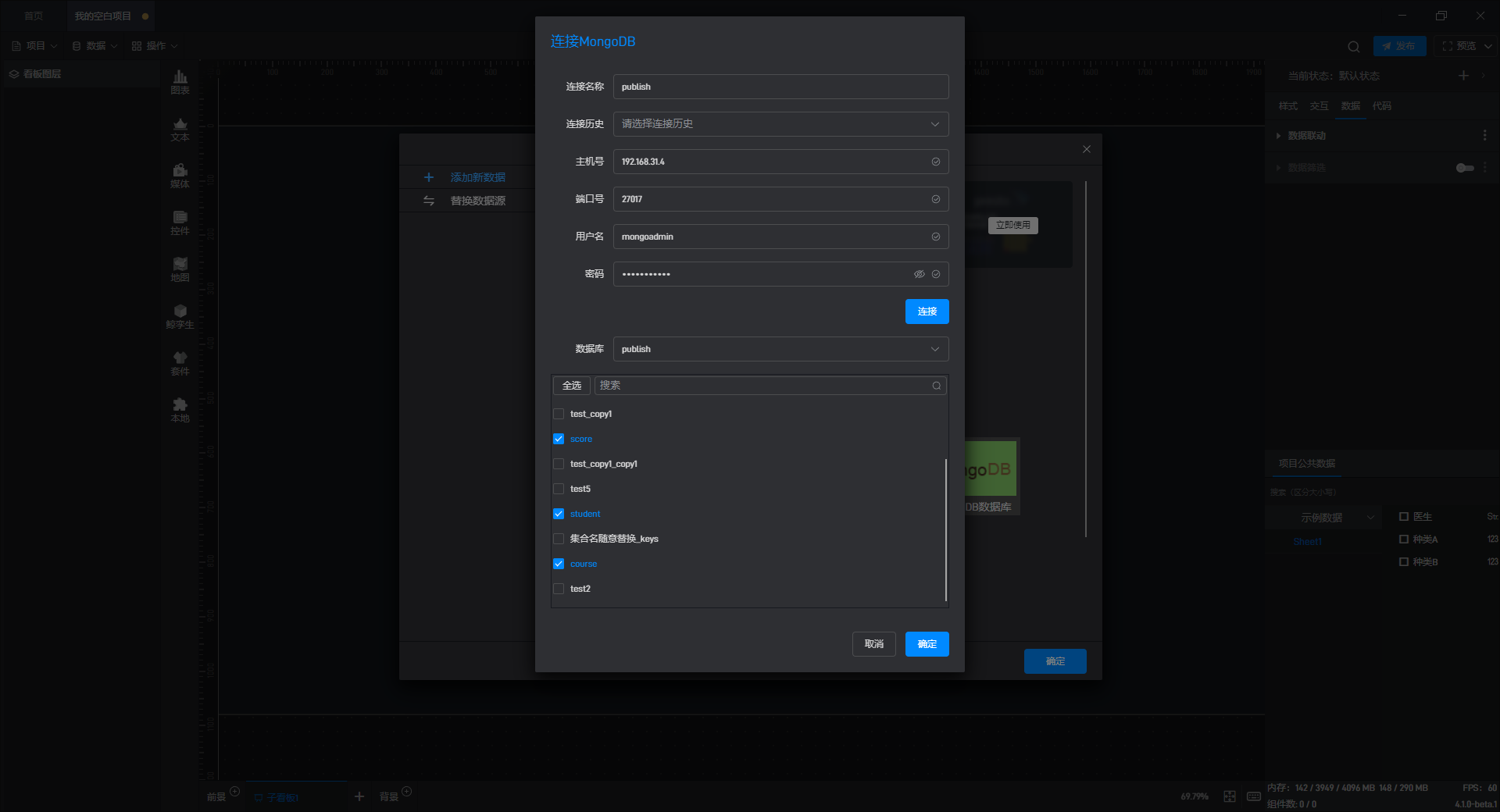This screenshot has width=1500, height=812.
Task: Open the 地图 map components icon
Action: (180, 269)
